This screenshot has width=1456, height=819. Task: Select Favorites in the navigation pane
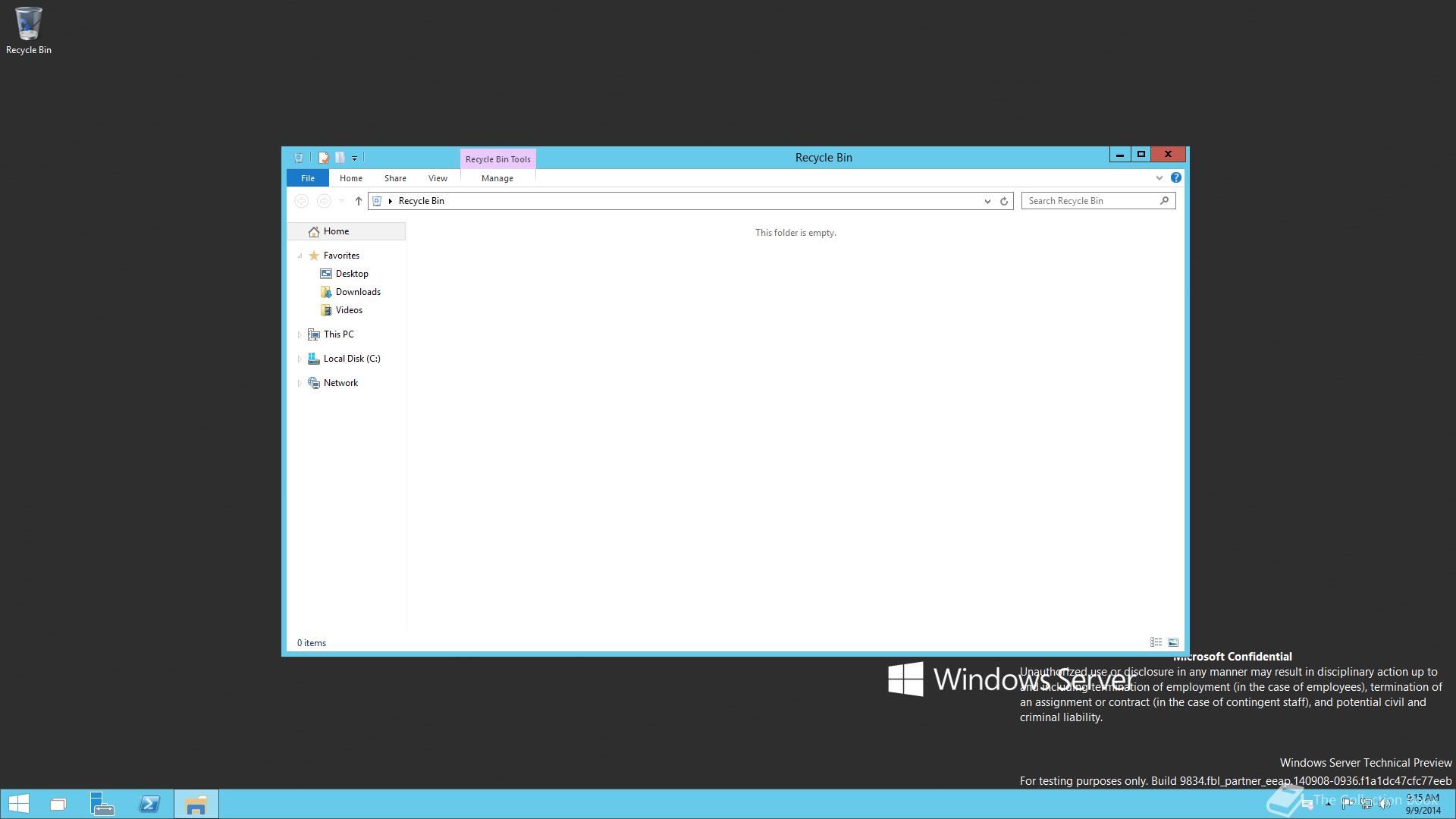[341, 256]
